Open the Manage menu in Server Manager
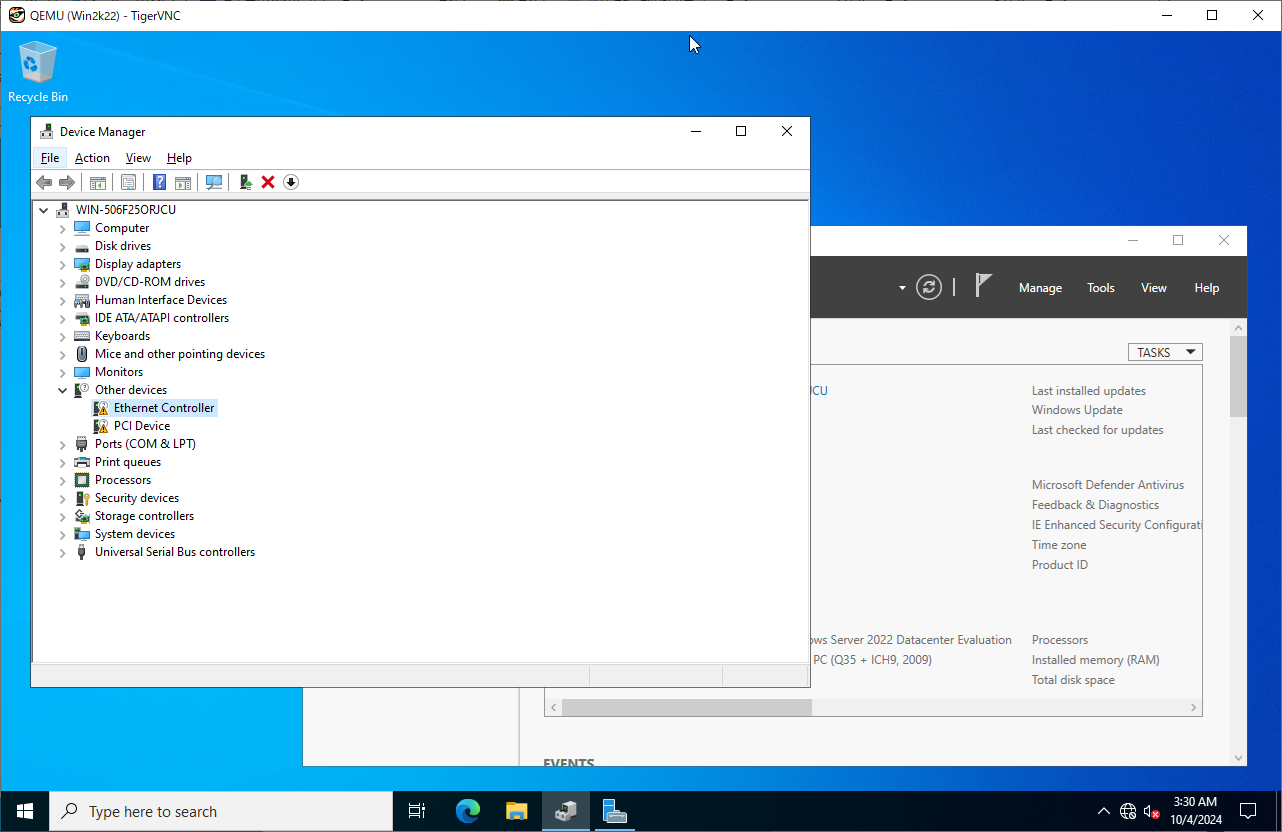 1040,288
